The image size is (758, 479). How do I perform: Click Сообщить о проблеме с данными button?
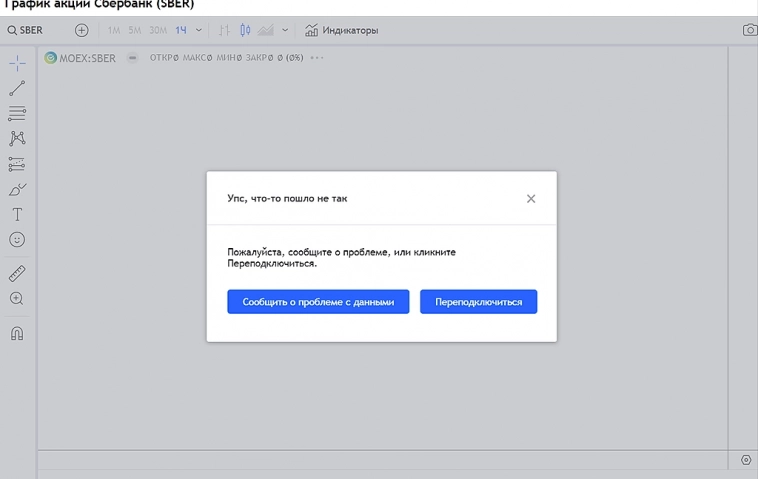coord(318,301)
